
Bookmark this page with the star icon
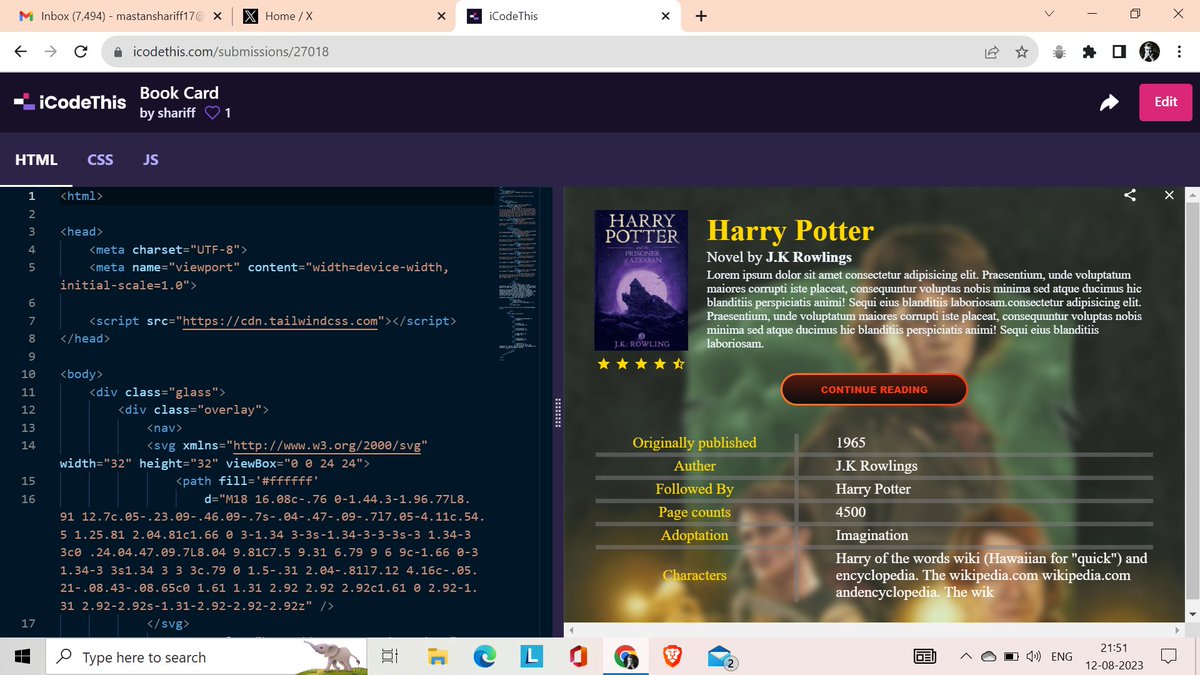1021,52
